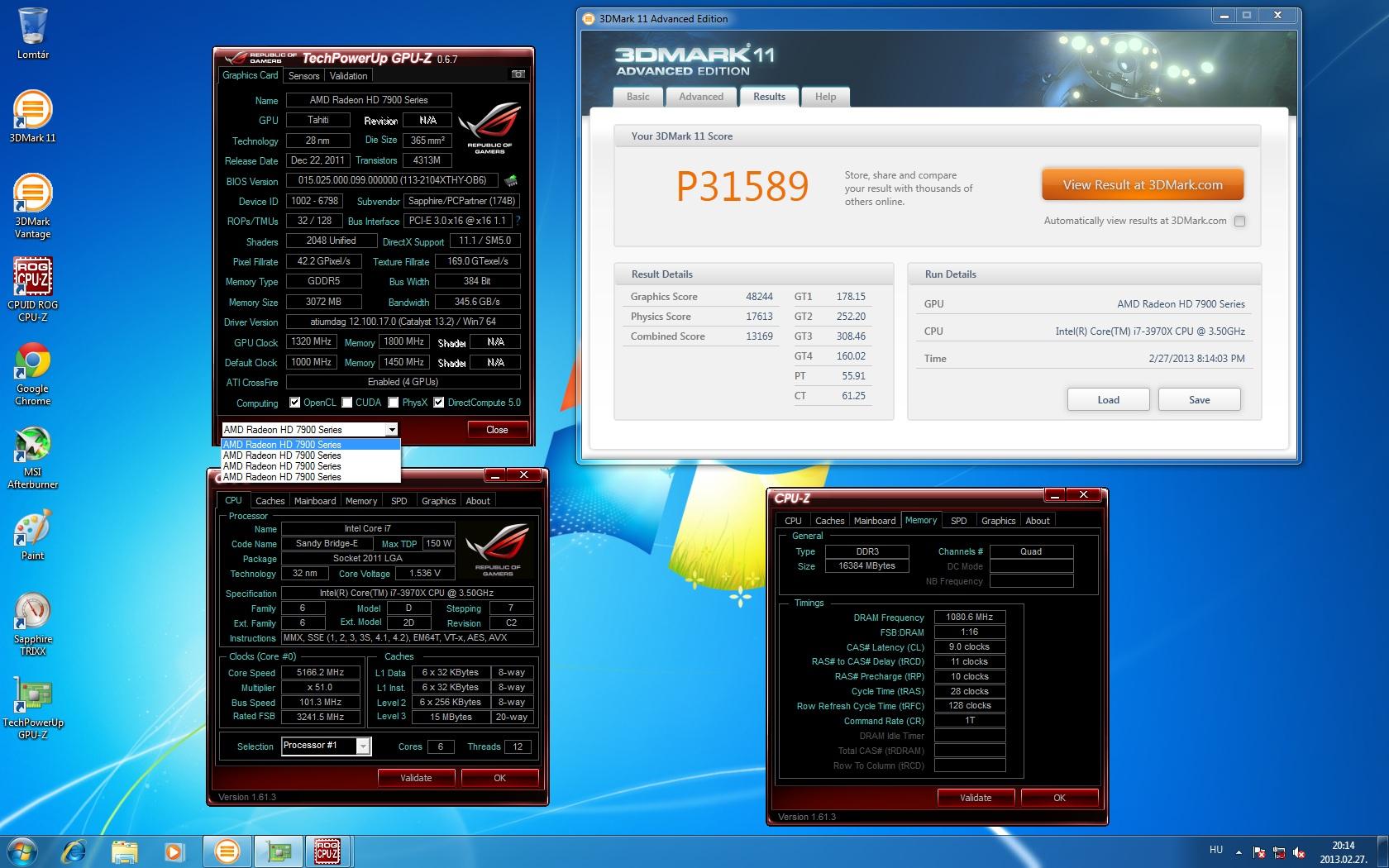Toggle the DirectCompute 5.0 checkbox in GPU-Z

pos(439,403)
